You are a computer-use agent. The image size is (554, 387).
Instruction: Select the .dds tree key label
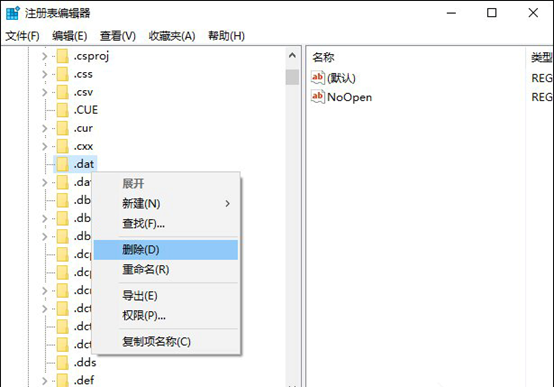[85, 362]
